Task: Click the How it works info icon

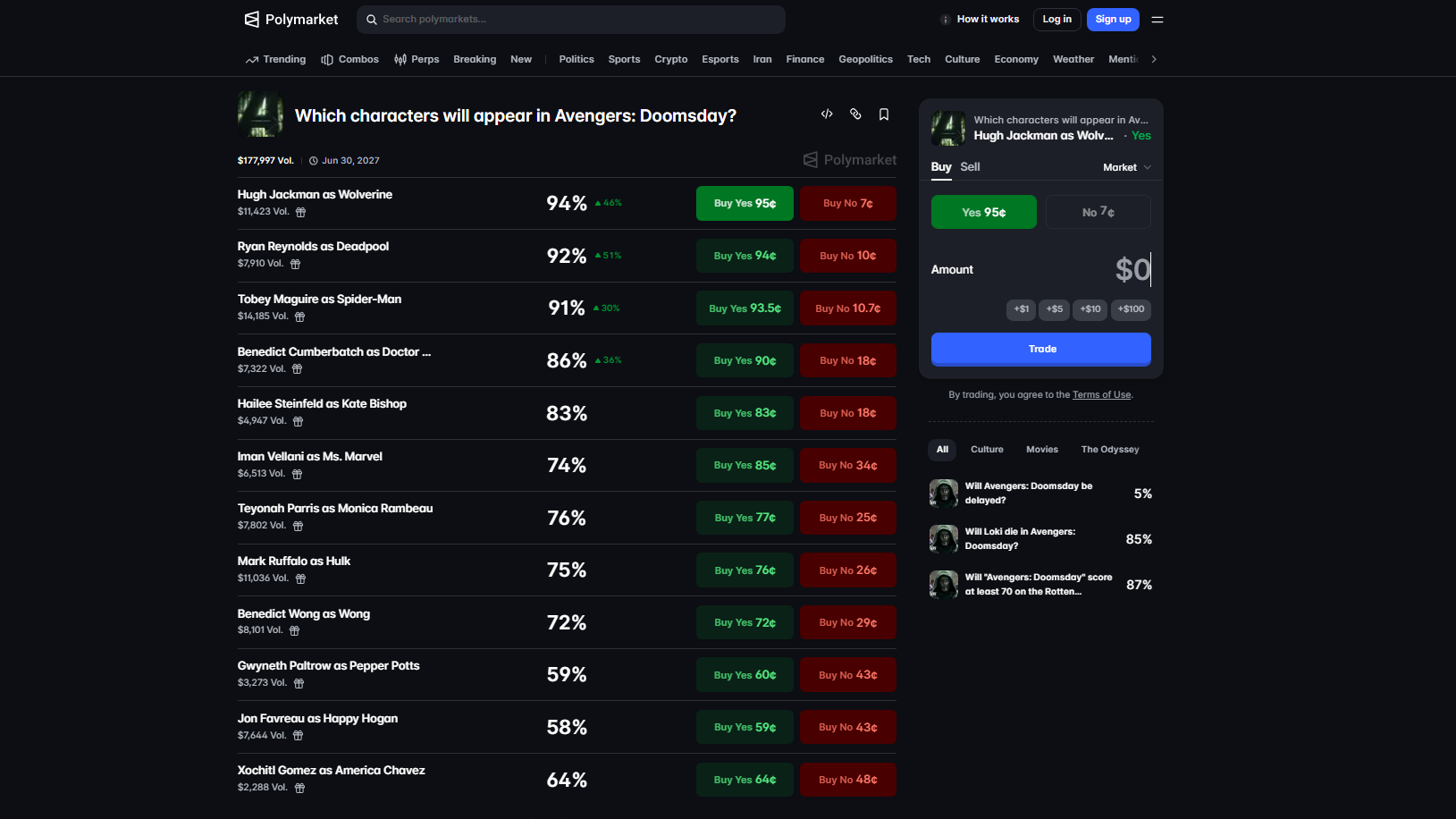Action: point(945,20)
